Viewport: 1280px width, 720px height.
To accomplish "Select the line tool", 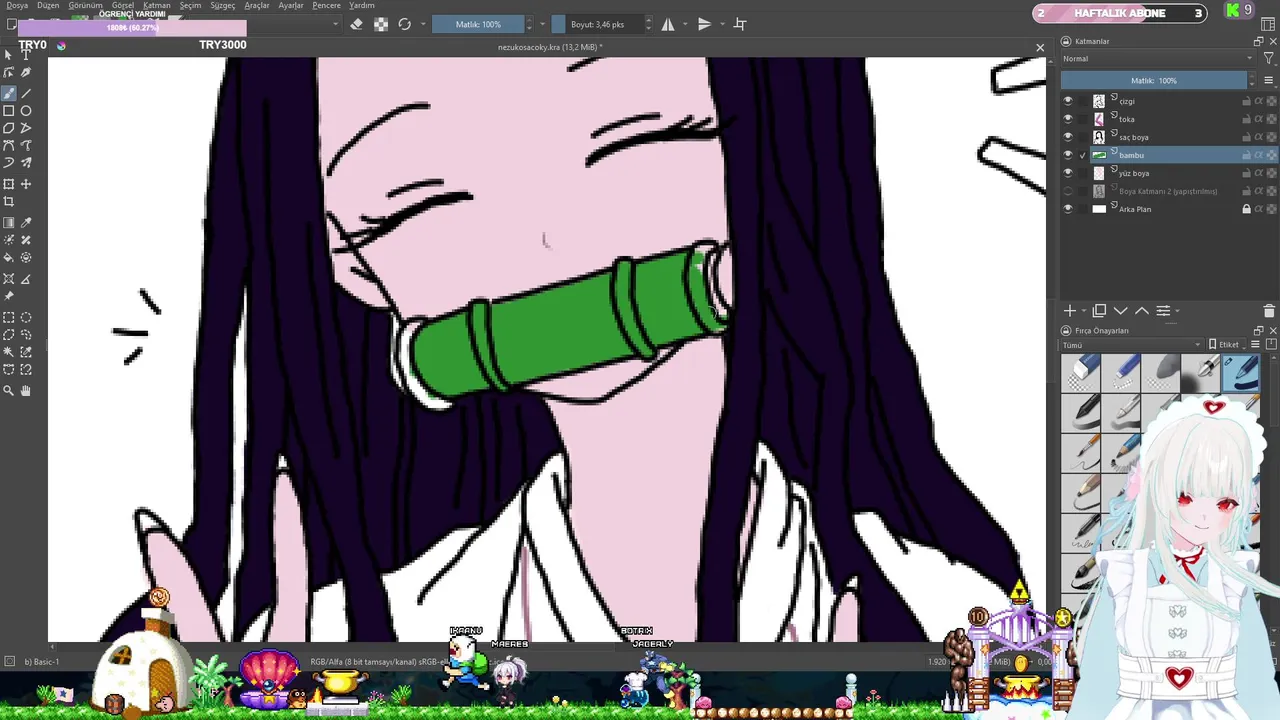I will 26,93.
